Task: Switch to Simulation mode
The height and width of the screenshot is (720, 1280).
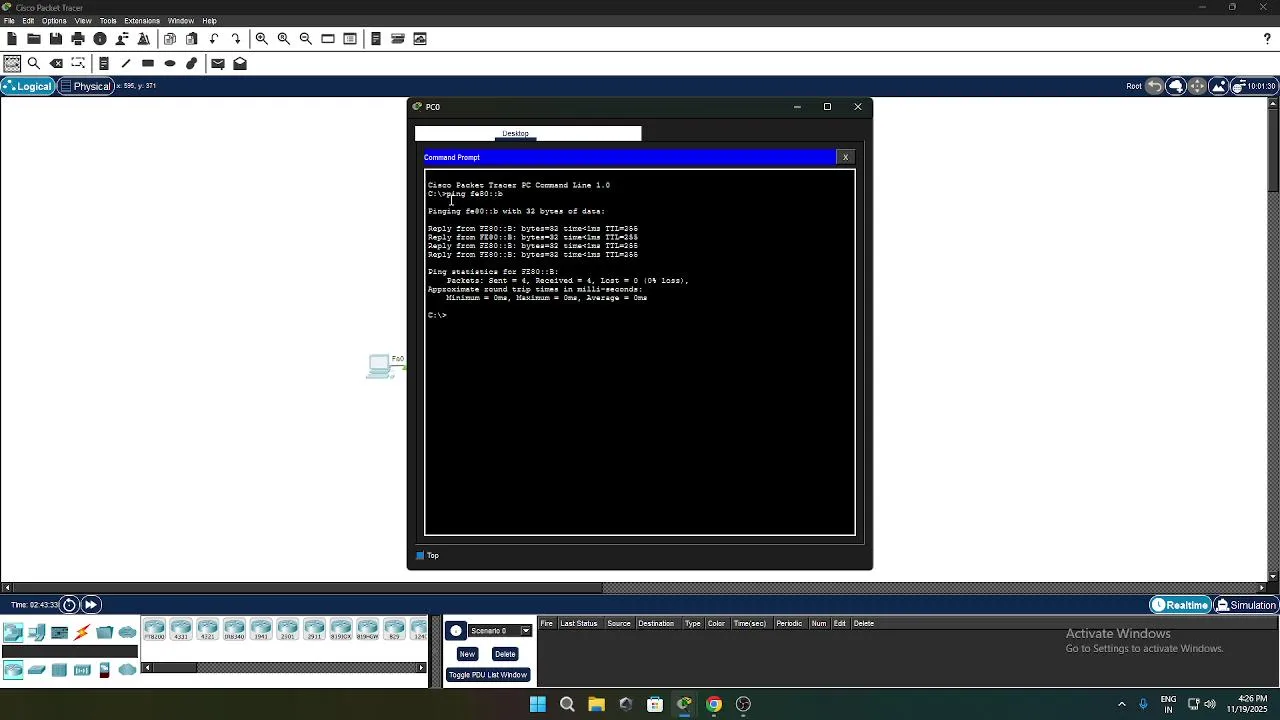Action: pyautogui.click(x=1246, y=605)
